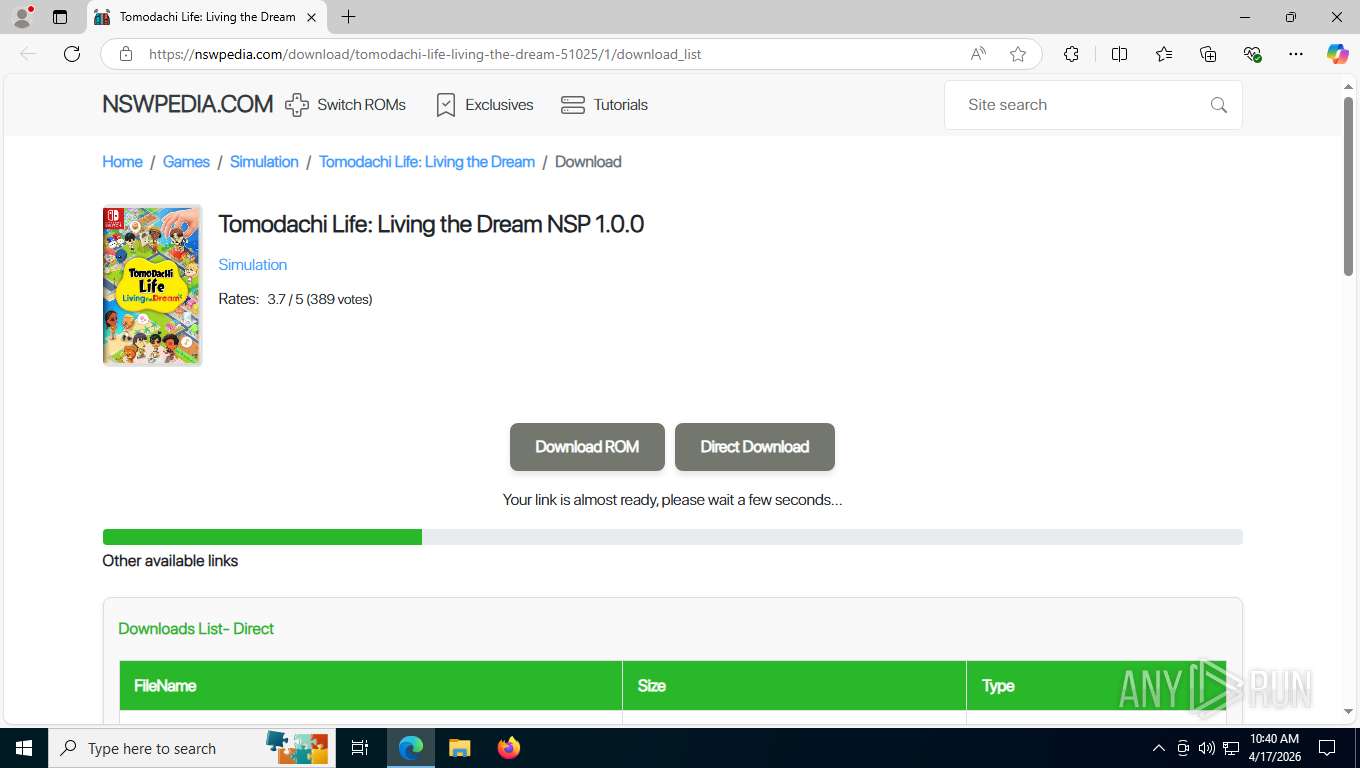1360x768 pixels.
Task: Open the Switch ROMs menu
Action: pyautogui.click(x=345, y=105)
